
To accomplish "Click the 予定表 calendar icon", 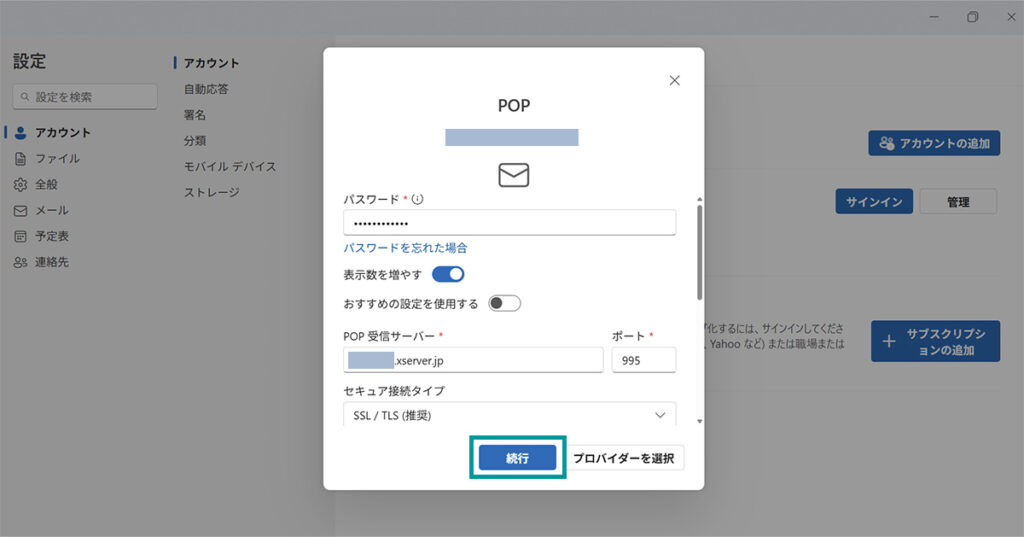I will [20, 236].
